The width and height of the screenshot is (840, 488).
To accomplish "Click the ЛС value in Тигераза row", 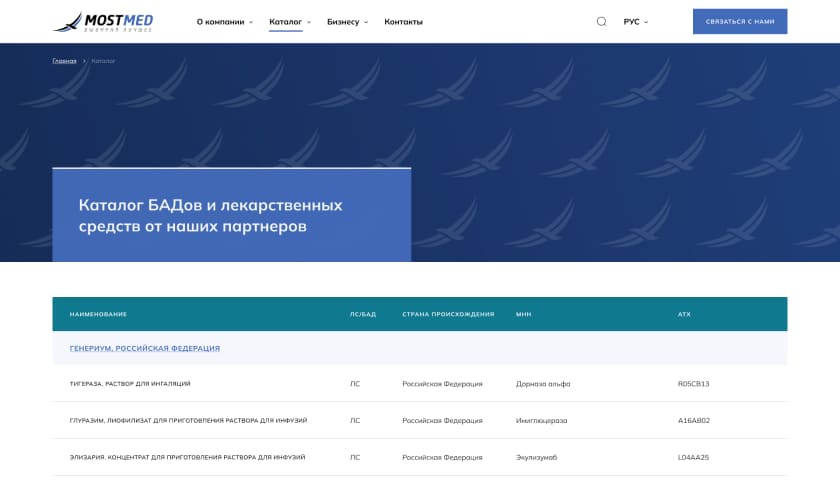I will pyautogui.click(x=355, y=384).
